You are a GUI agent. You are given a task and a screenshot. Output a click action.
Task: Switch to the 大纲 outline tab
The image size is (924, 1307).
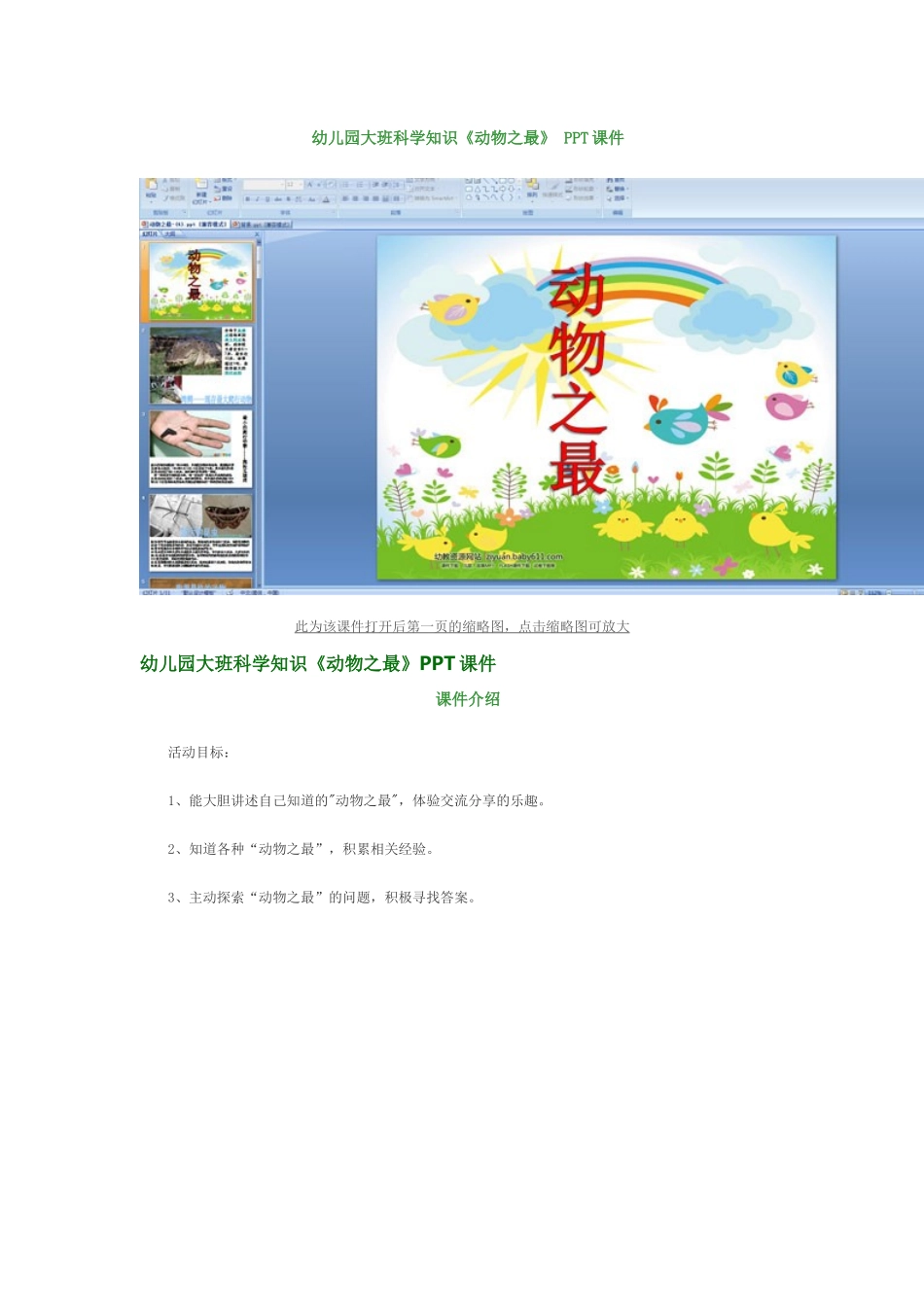point(169,233)
